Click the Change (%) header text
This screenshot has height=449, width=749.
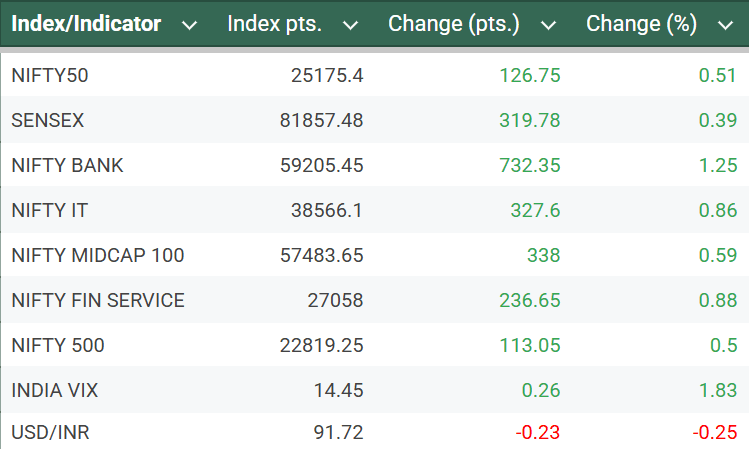click(x=641, y=24)
